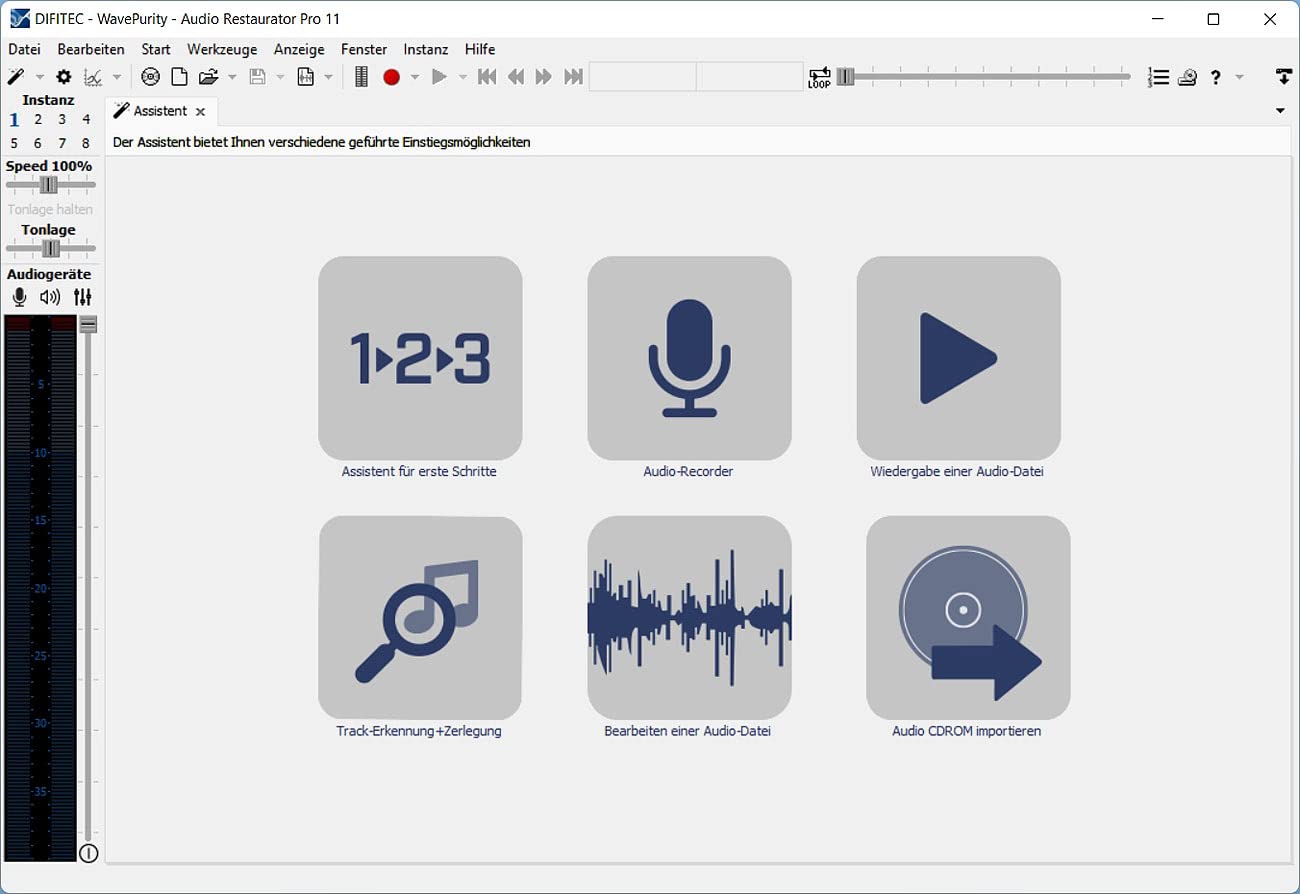Select the Assistent tab
This screenshot has height=894, width=1300.
click(x=160, y=111)
